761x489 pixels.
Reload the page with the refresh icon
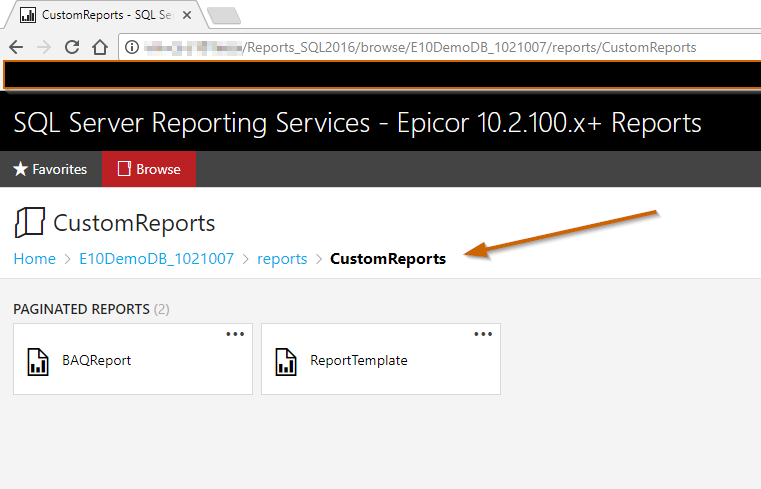tap(72, 47)
